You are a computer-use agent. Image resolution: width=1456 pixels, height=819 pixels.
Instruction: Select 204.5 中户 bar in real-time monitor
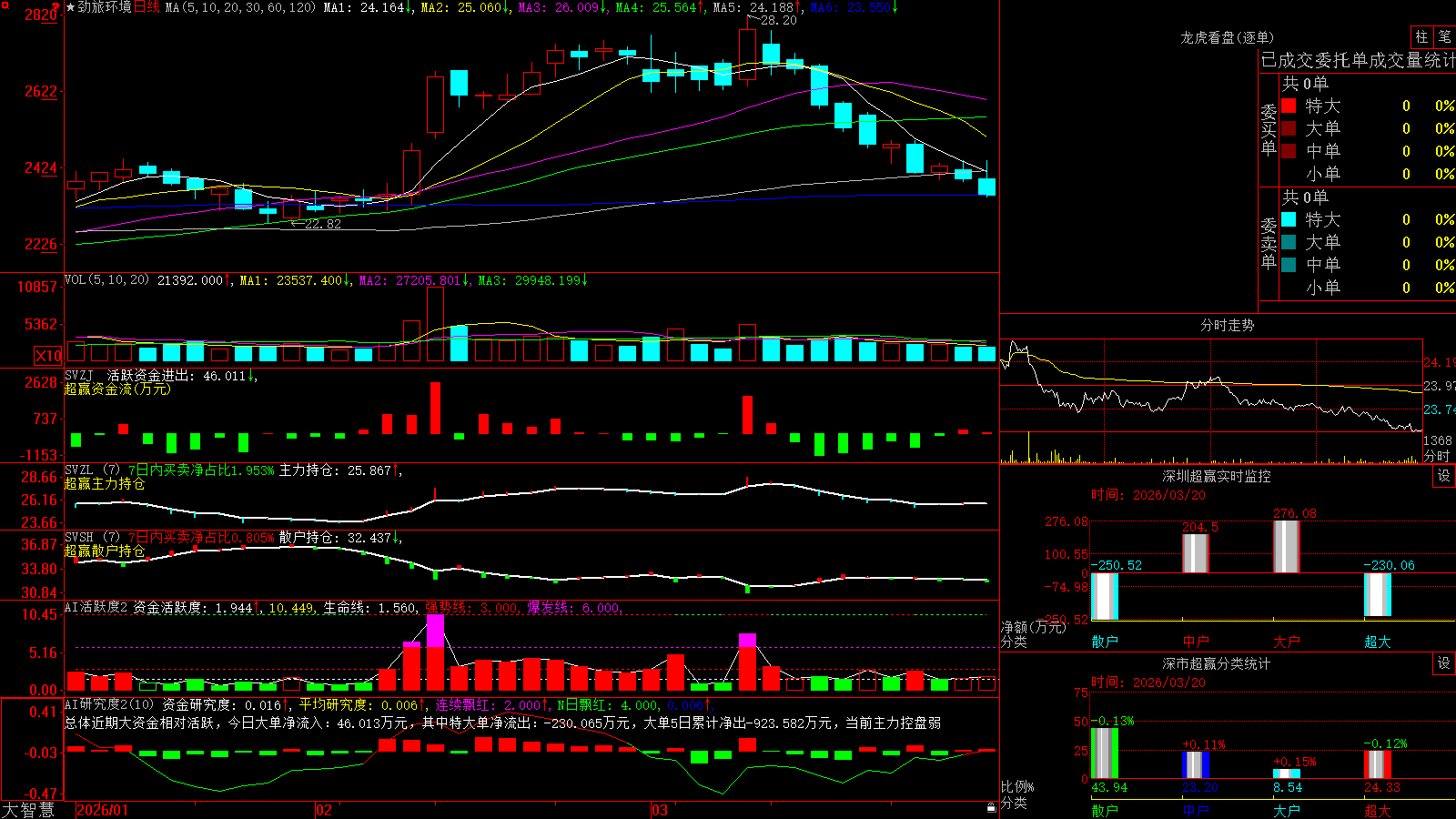pos(1196,553)
